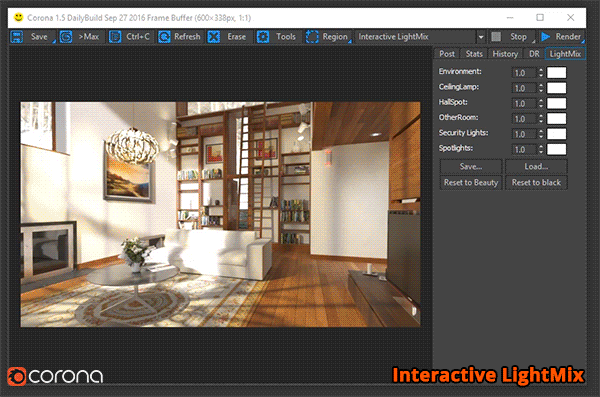Toggle Region render via Region label

[335, 37]
